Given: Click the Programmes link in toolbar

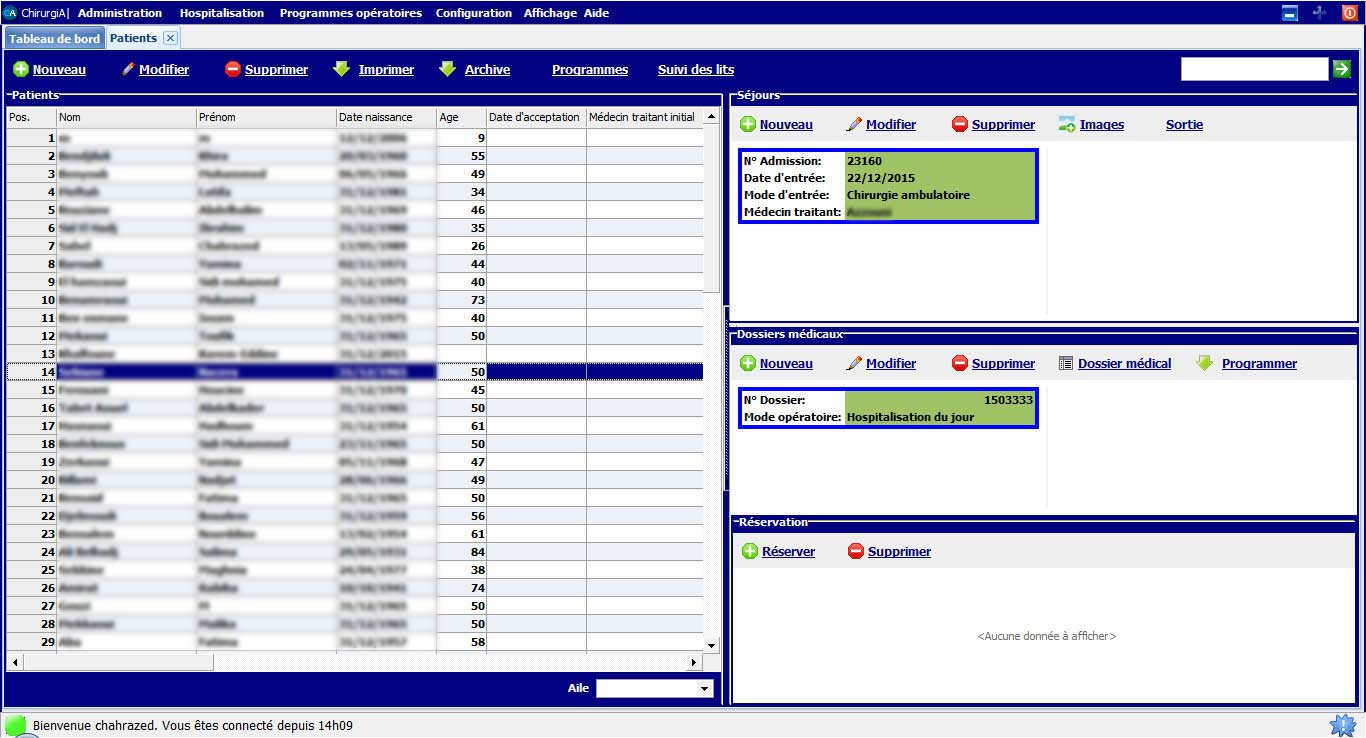Looking at the screenshot, I should pyautogui.click(x=590, y=70).
